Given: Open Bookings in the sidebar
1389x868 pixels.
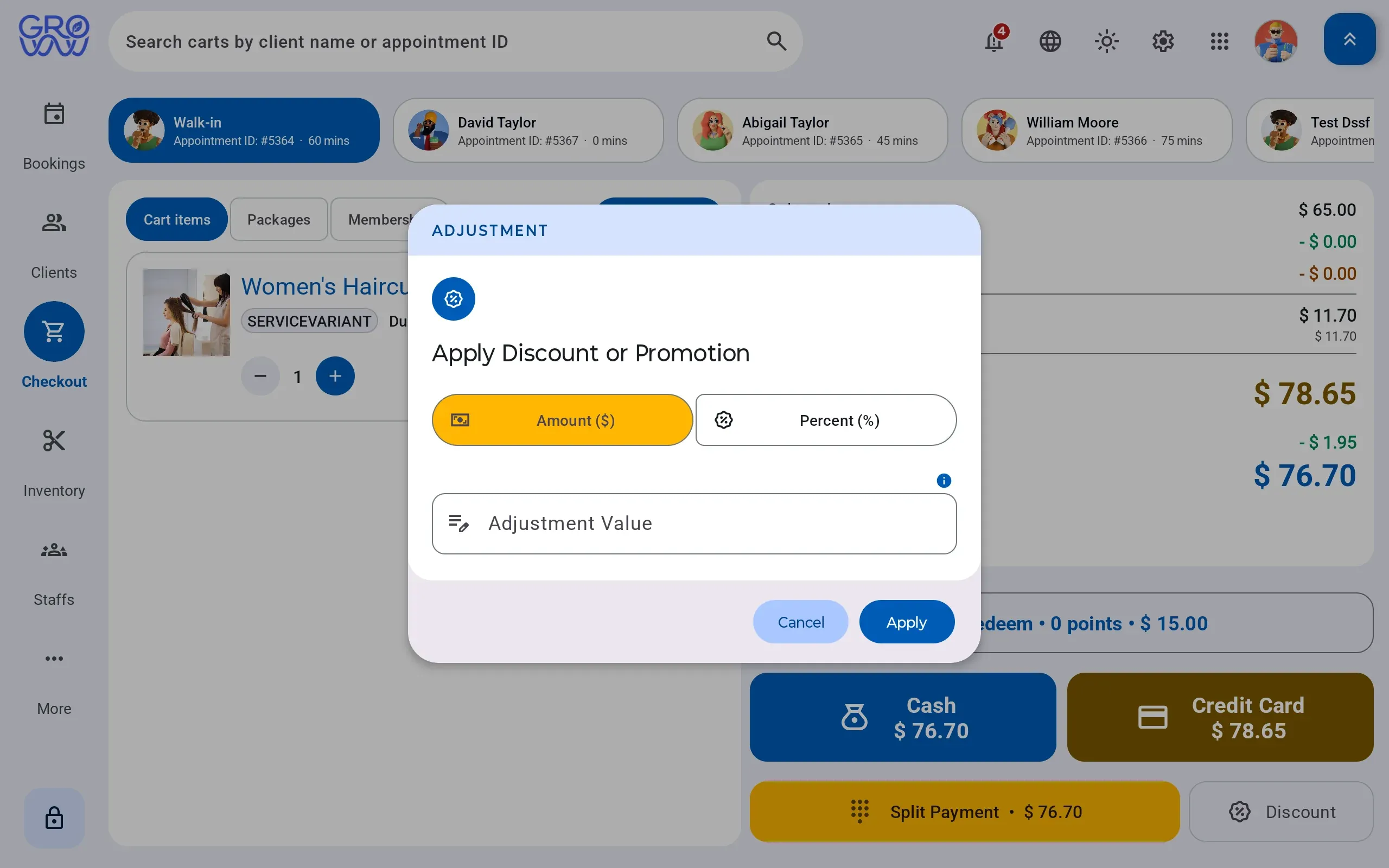Looking at the screenshot, I should coord(54,137).
